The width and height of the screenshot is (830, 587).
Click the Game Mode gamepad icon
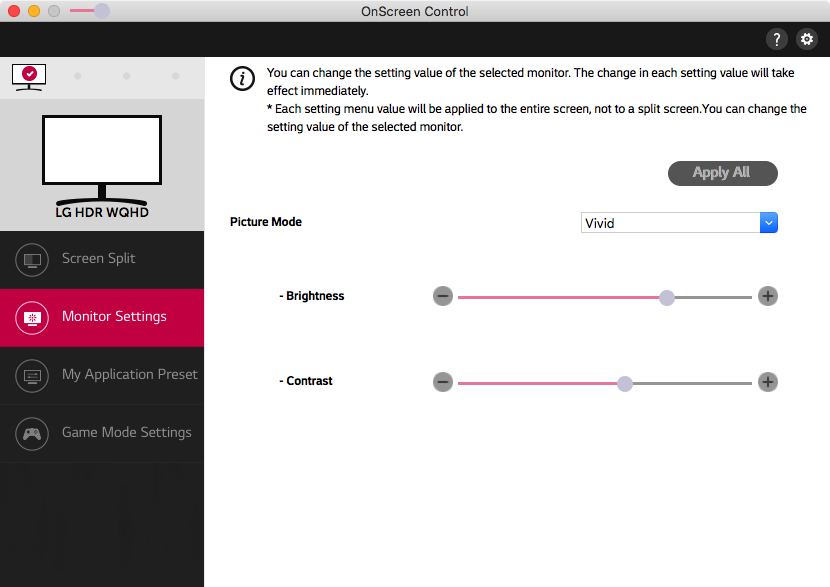(x=33, y=433)
